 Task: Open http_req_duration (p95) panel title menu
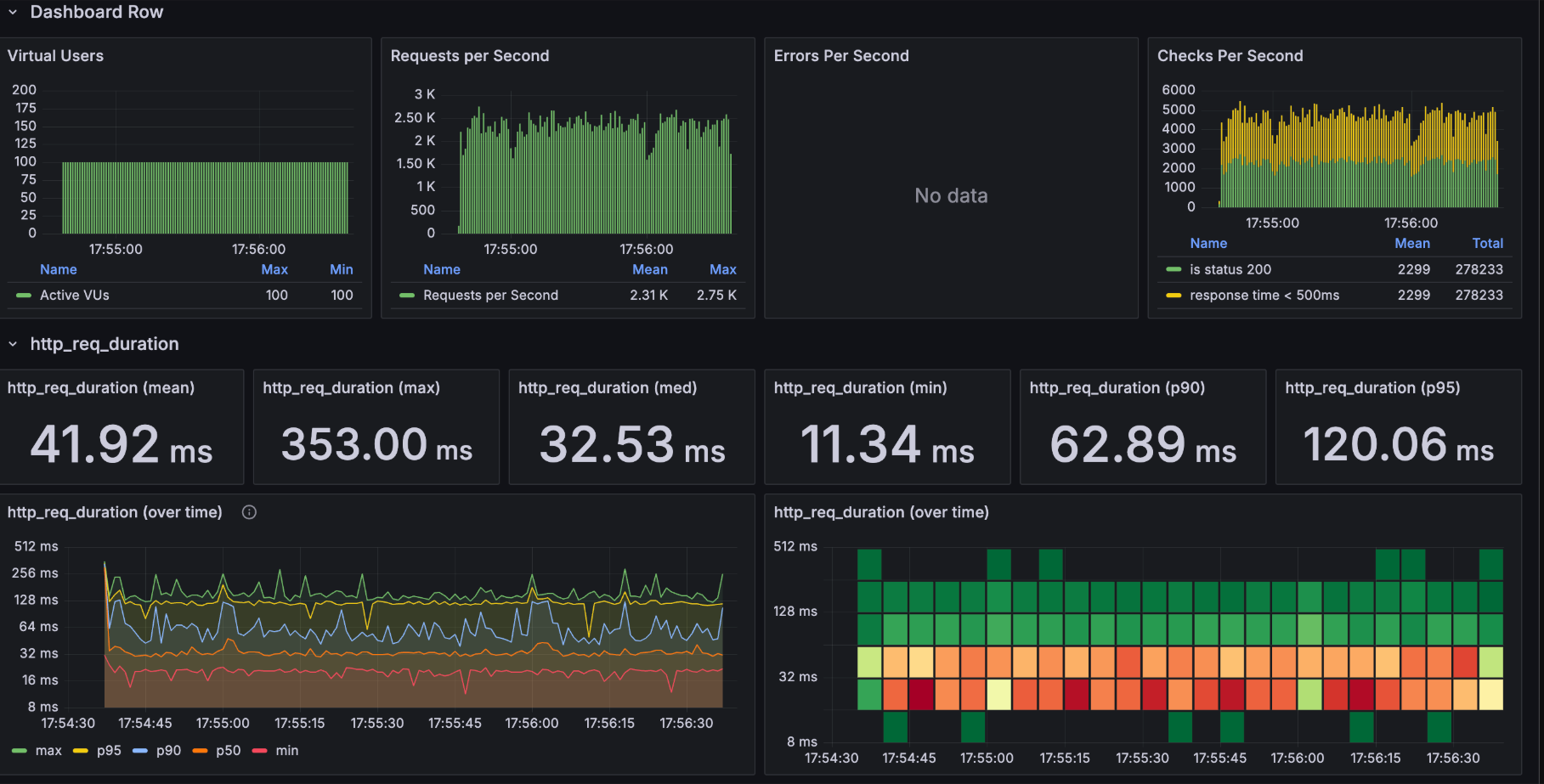coord(1372,388)
